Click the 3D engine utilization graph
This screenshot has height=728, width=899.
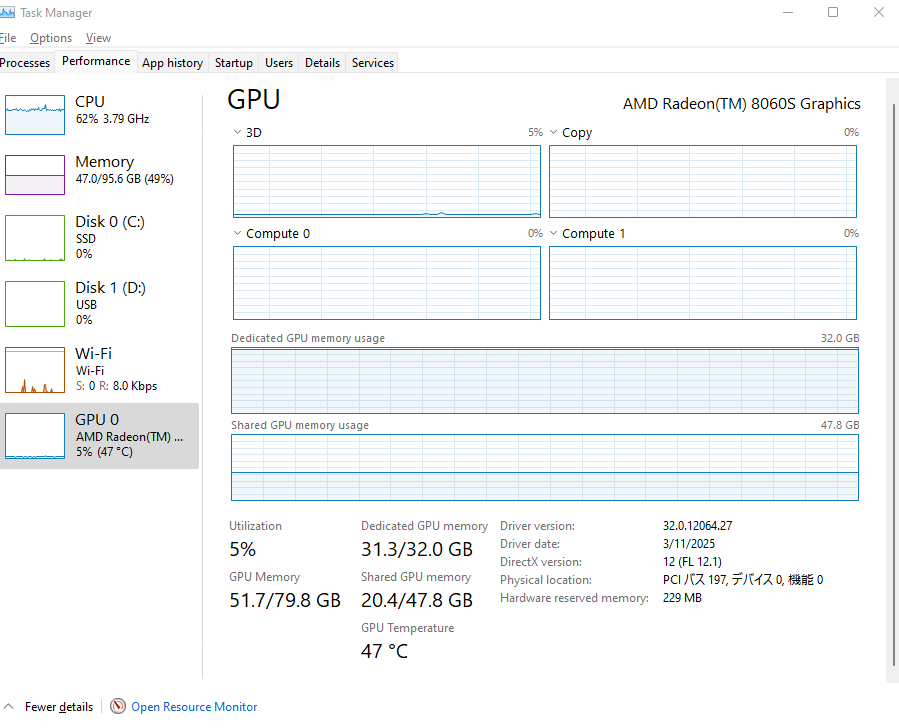[387, 181]
